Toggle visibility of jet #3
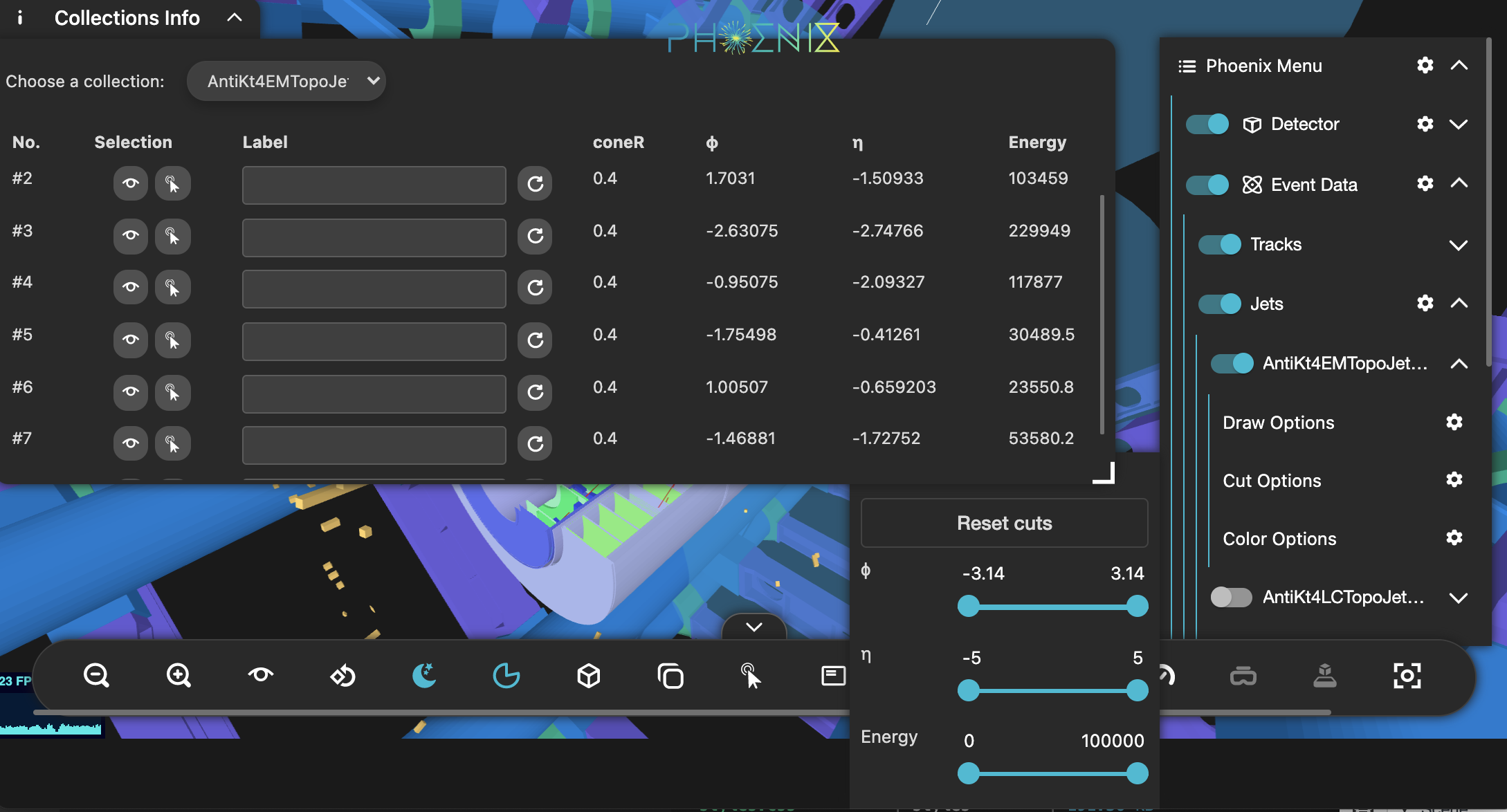Image resolution: width=1507 pixels, height=812 pixels. pos(130,236)
